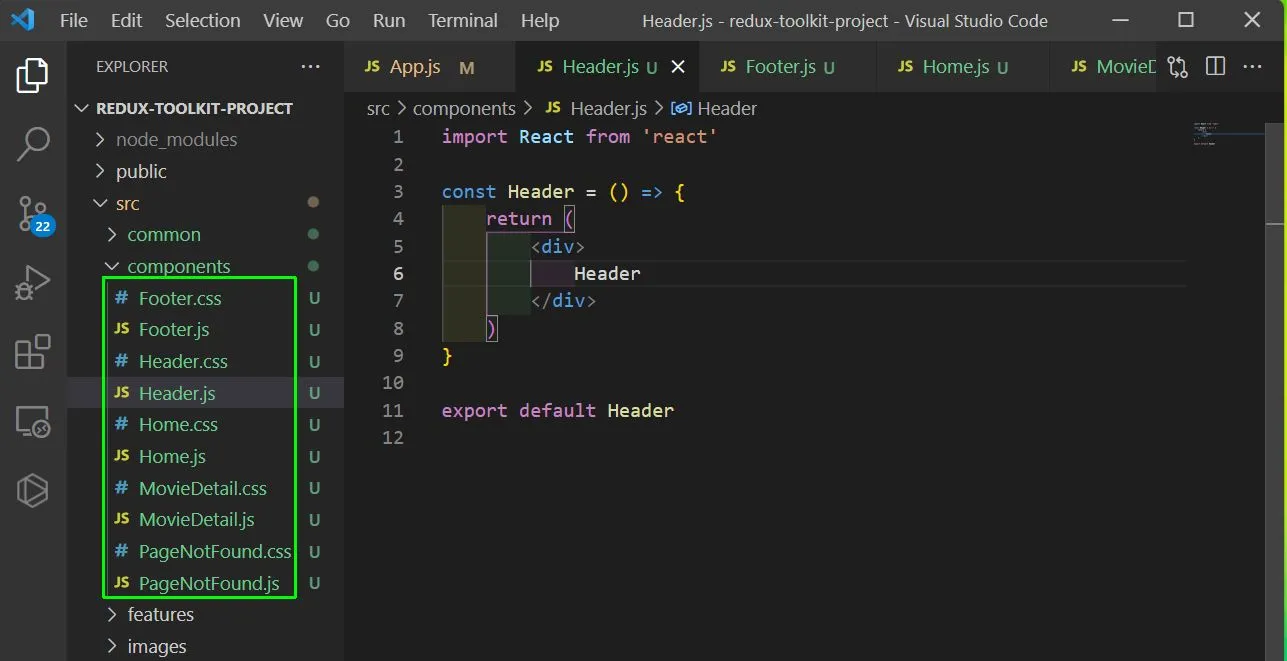Click the VS Code logo icon
Screen dimensions: 1287x661
point(22,20)
